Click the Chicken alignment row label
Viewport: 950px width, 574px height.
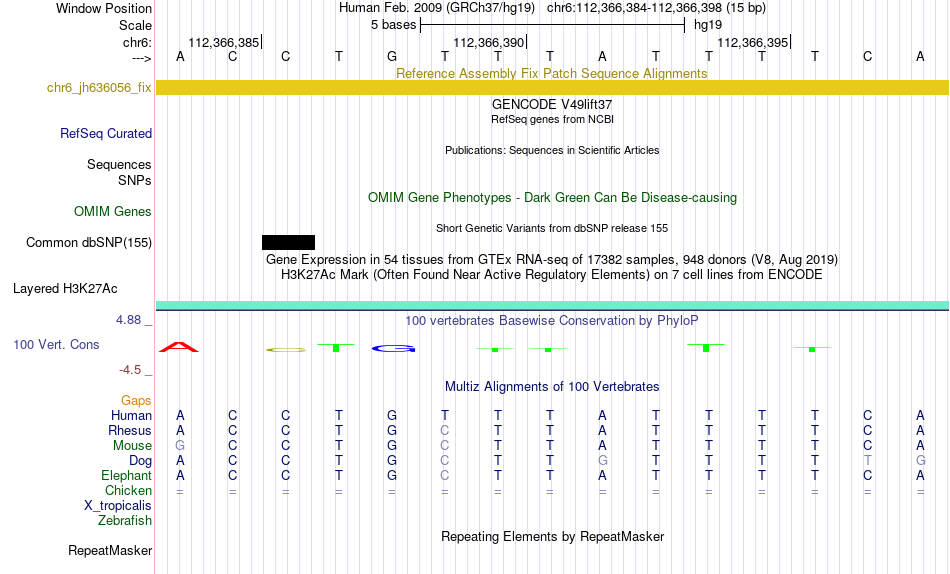[x=128, y=490]
